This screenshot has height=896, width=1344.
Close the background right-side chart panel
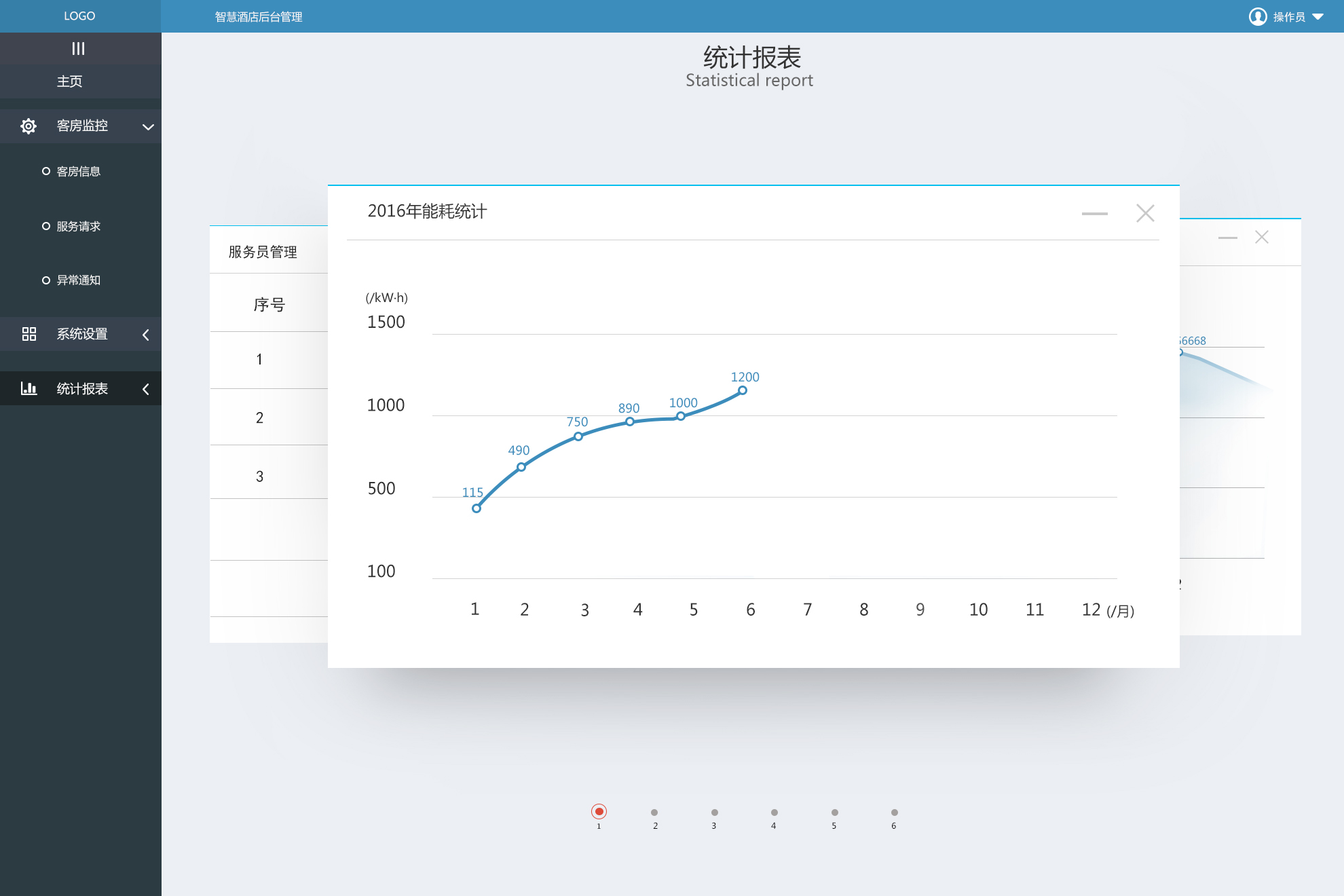coord(1262,237)
